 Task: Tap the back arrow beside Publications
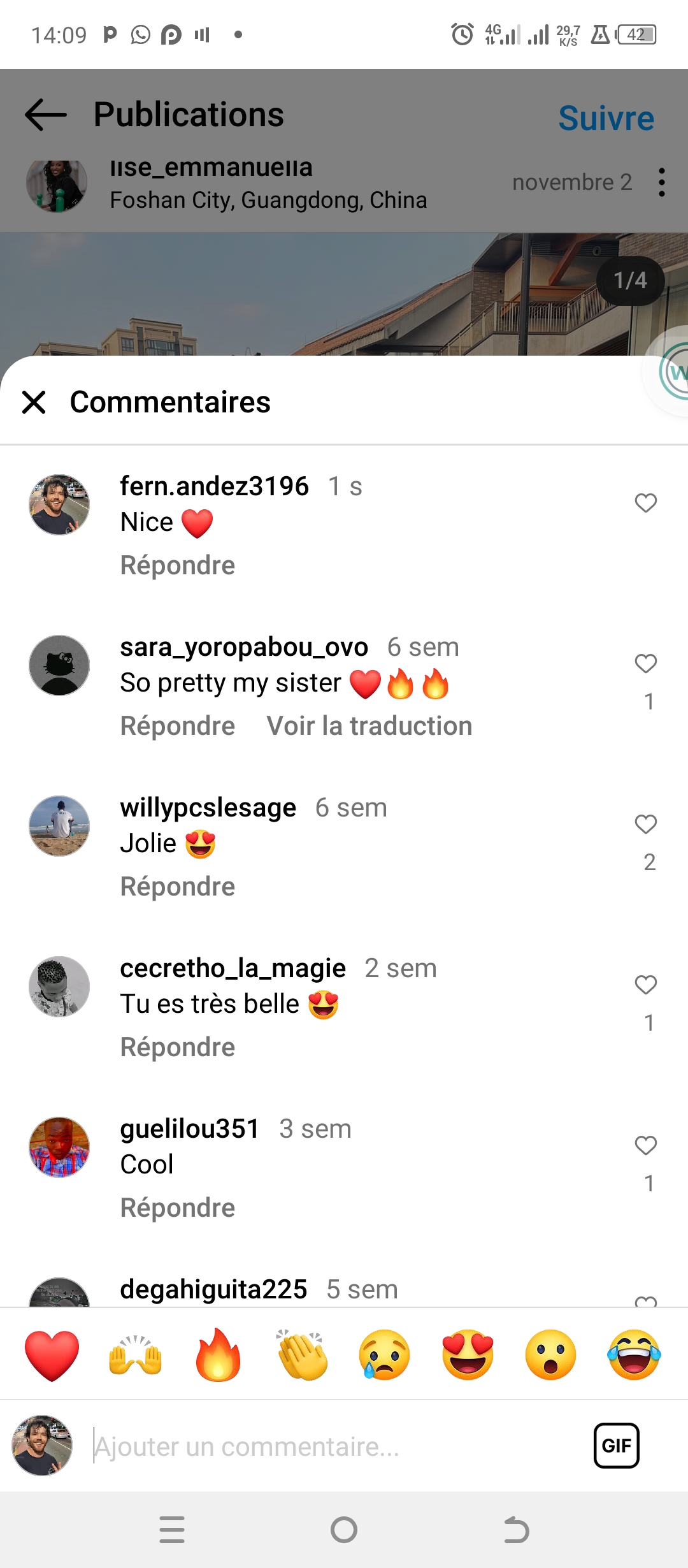point(46,115)
